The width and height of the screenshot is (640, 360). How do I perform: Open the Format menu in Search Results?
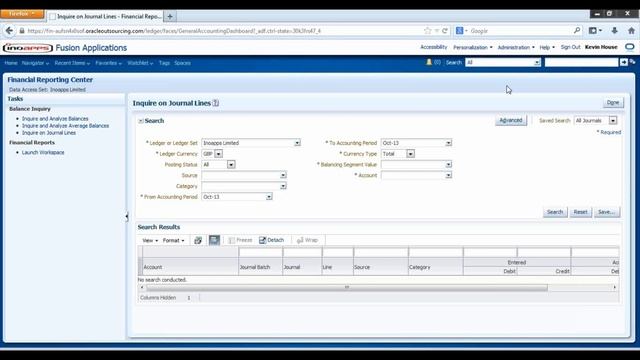(173, 240)
